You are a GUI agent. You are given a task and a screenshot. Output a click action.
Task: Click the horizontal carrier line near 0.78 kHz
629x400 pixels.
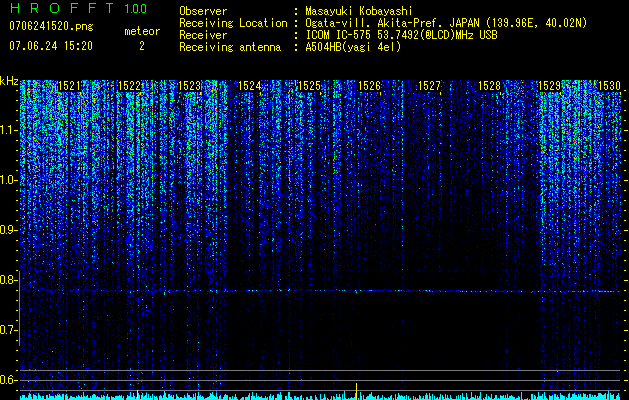320,291
